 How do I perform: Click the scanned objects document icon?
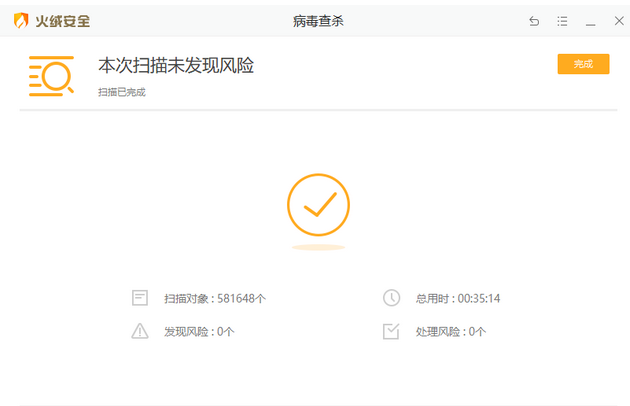tap(140, 298)
